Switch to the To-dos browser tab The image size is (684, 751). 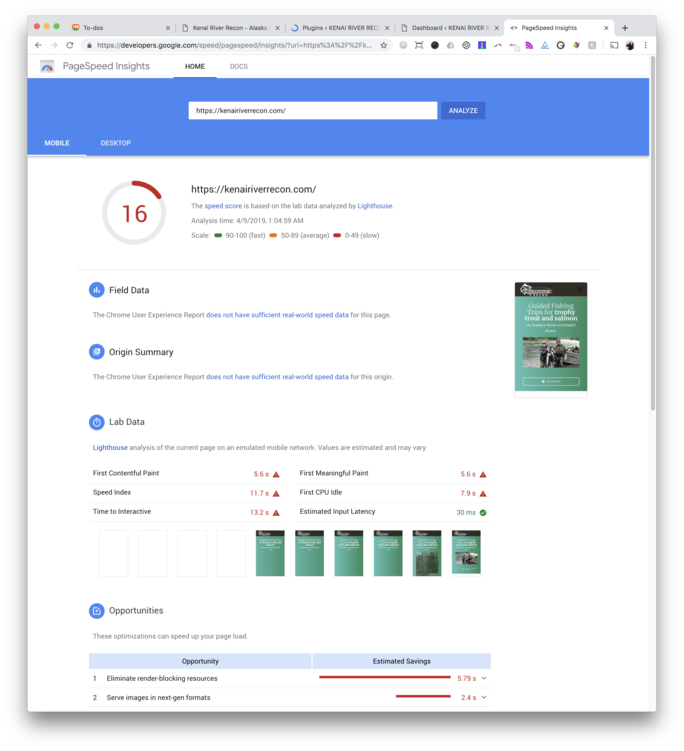120,28
